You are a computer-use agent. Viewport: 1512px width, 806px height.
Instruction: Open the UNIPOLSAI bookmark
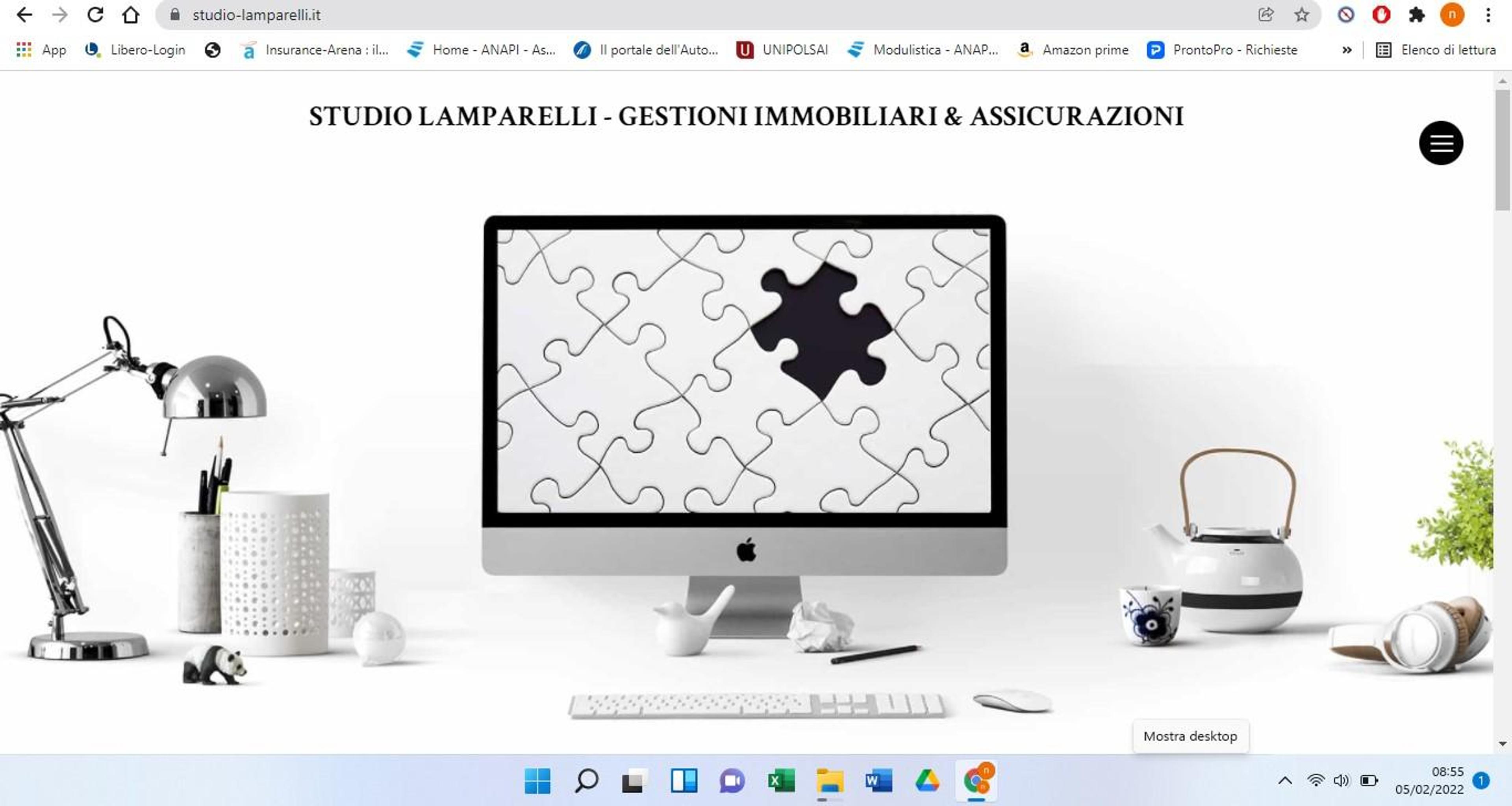[782, 50]
